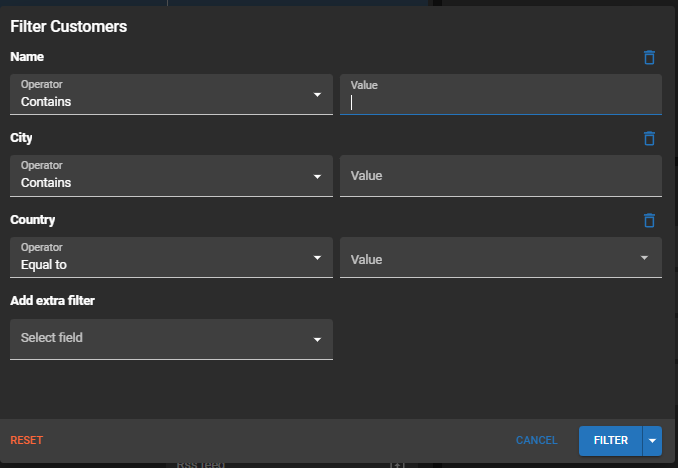Viewport: 678px width, 468px height.
Task: Apply filters with the FILTER button
Action: click(611, 441)
